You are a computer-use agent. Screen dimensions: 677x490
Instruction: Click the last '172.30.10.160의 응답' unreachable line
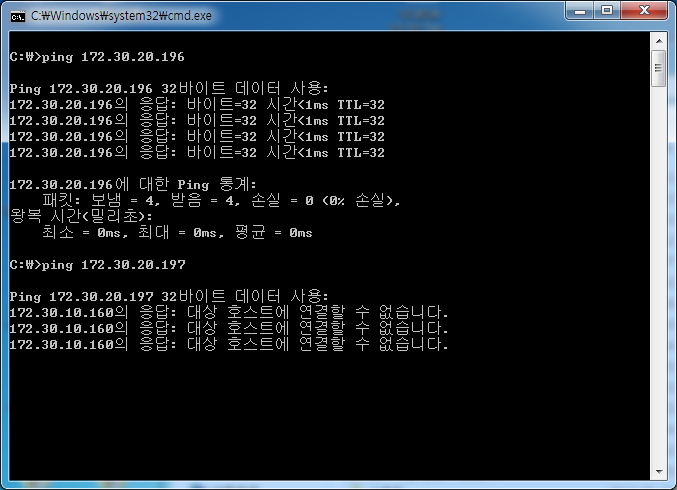point(229,344)
